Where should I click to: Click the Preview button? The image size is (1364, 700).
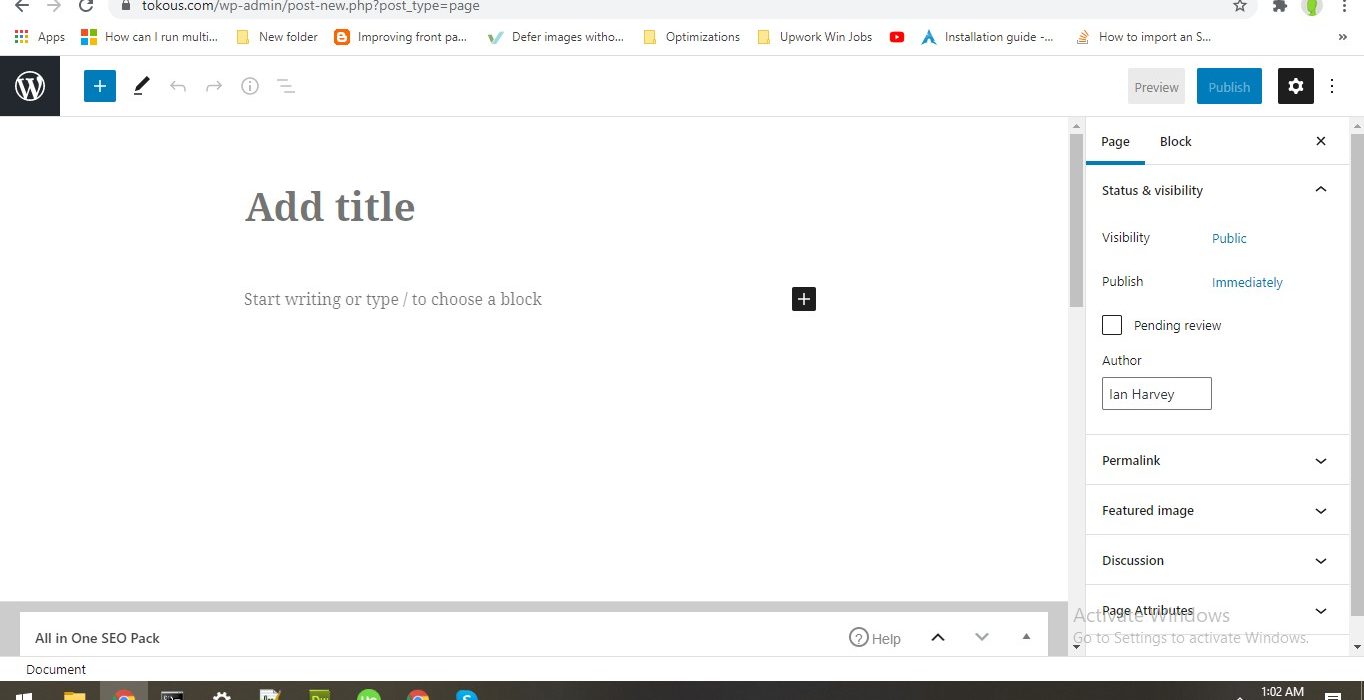pyautogui.click(x=1156, y=87)
